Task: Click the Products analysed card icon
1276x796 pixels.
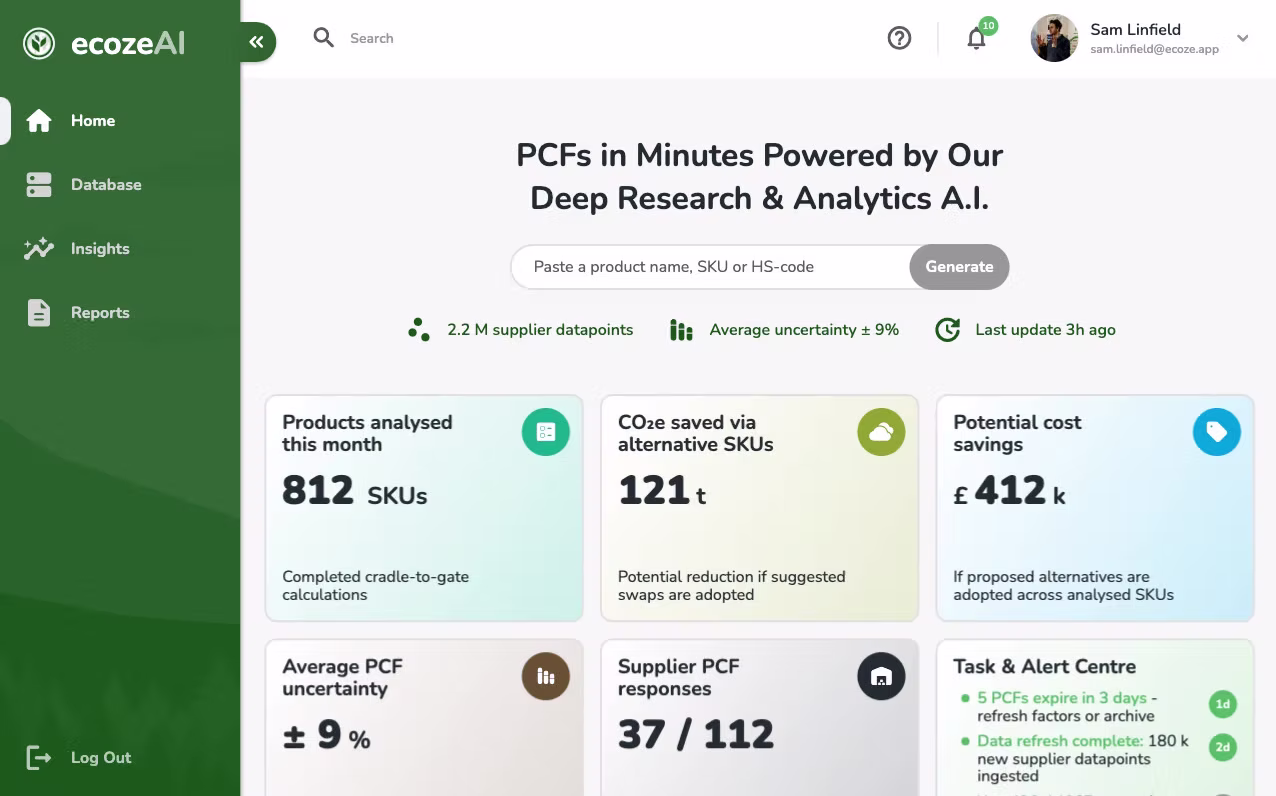Action: (546, 432)
